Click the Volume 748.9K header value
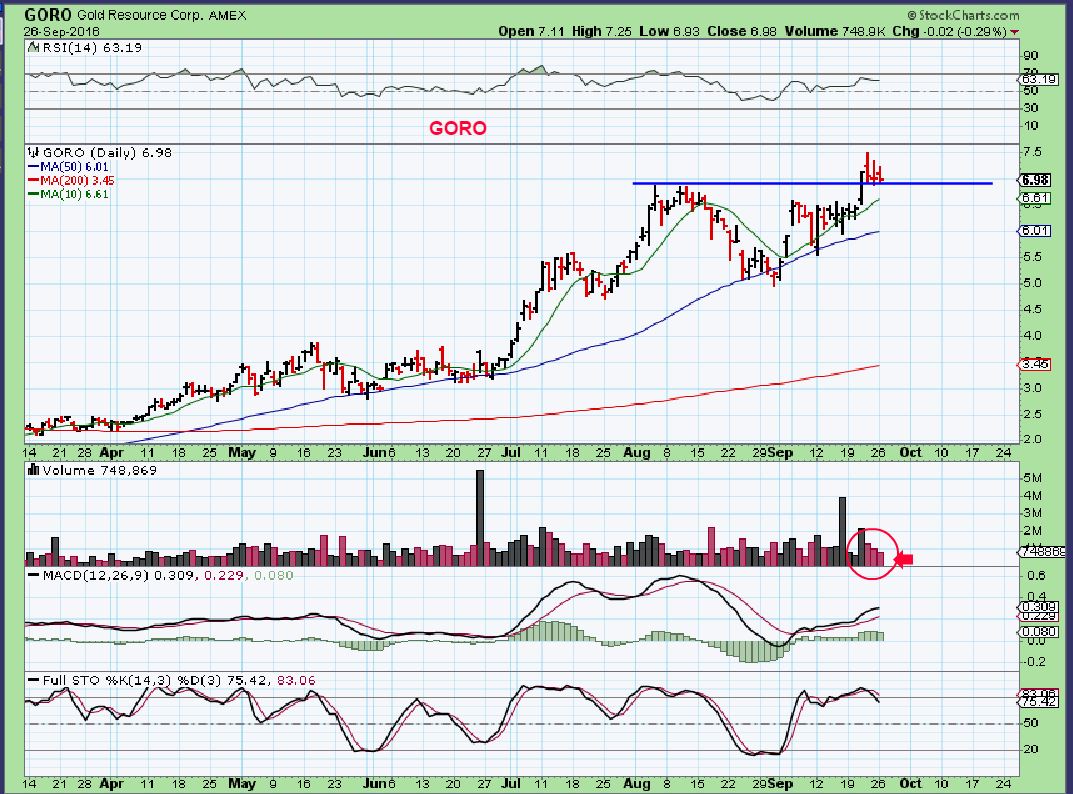1073x794 pixels. point(835,31)
